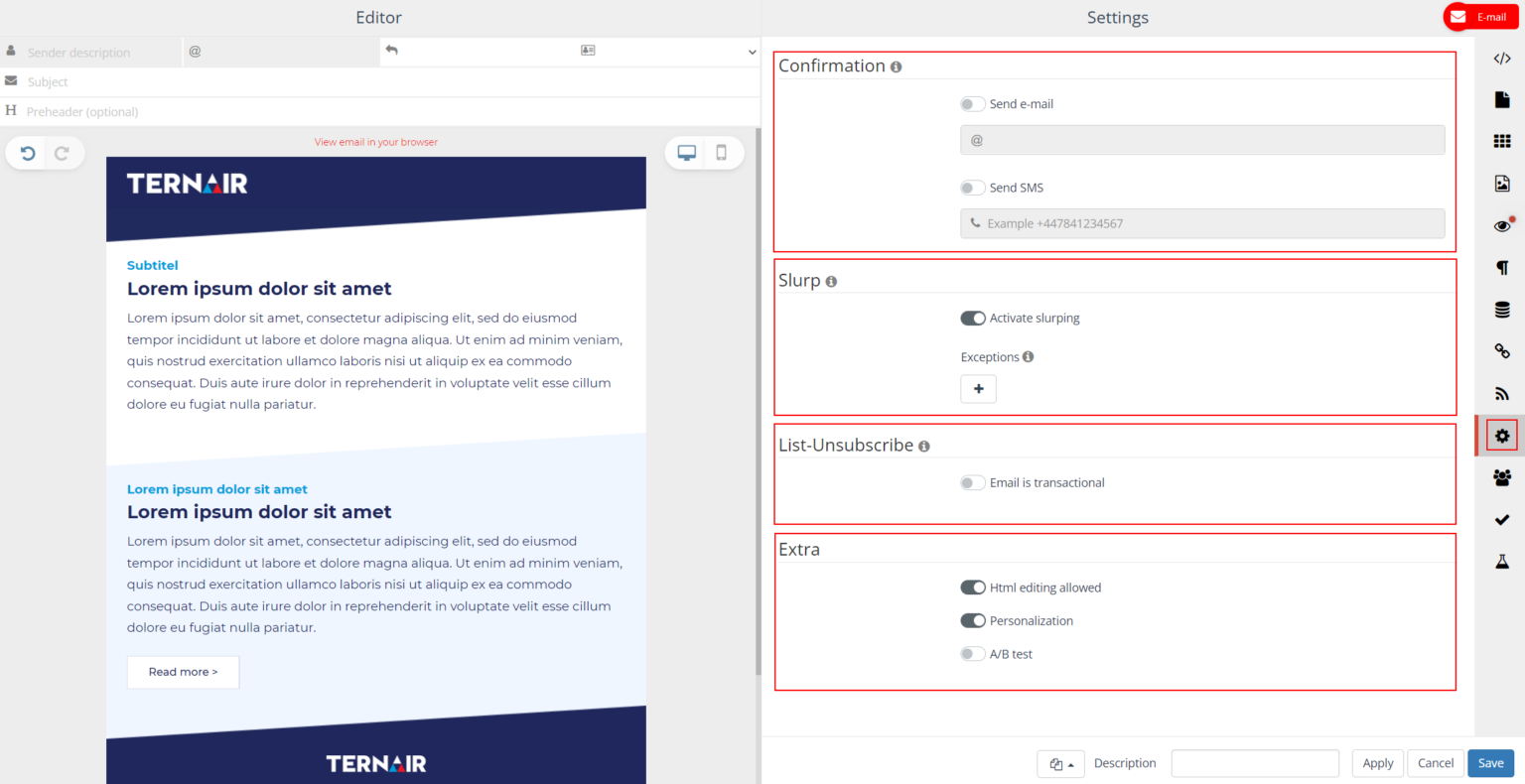Click the Settings panel title
The width and height of the screenshot is (1525, 784).
coord(1118,18)
